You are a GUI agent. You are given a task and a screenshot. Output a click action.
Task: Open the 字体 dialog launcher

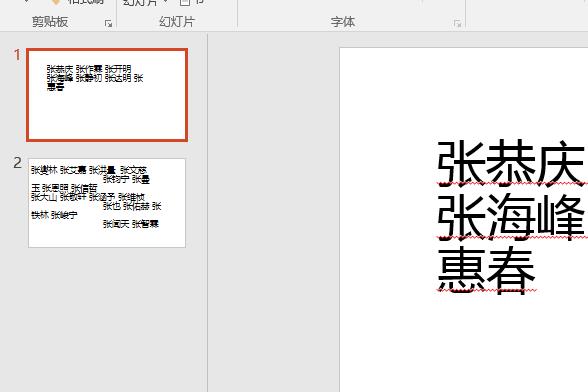point(457,24)
